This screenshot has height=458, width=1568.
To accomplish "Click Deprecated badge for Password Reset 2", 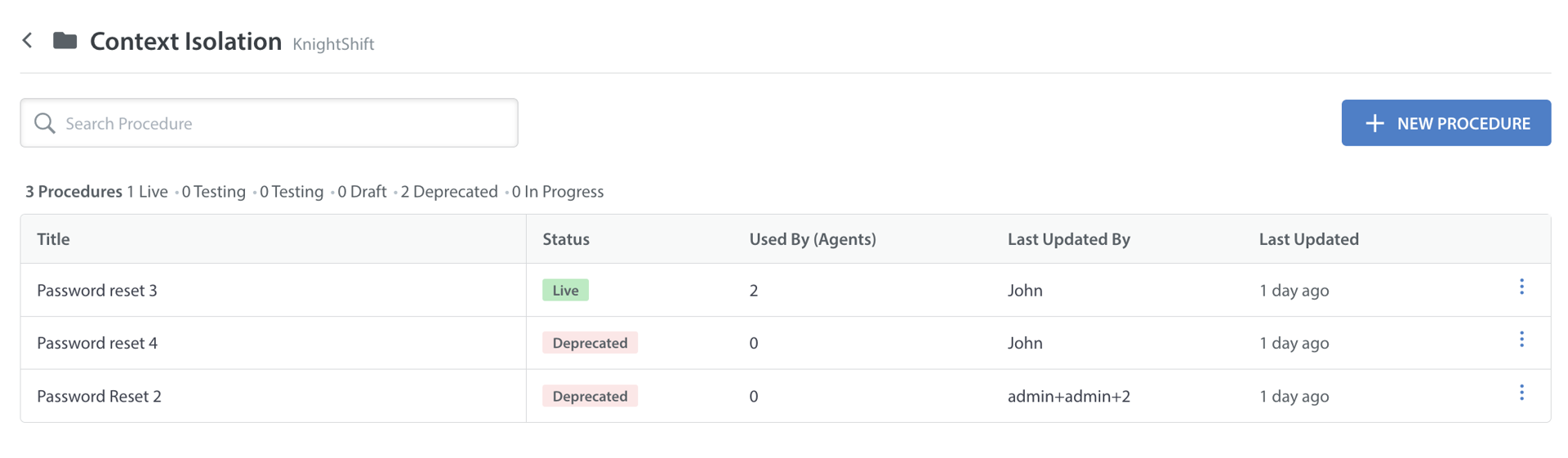I will 590,396.
